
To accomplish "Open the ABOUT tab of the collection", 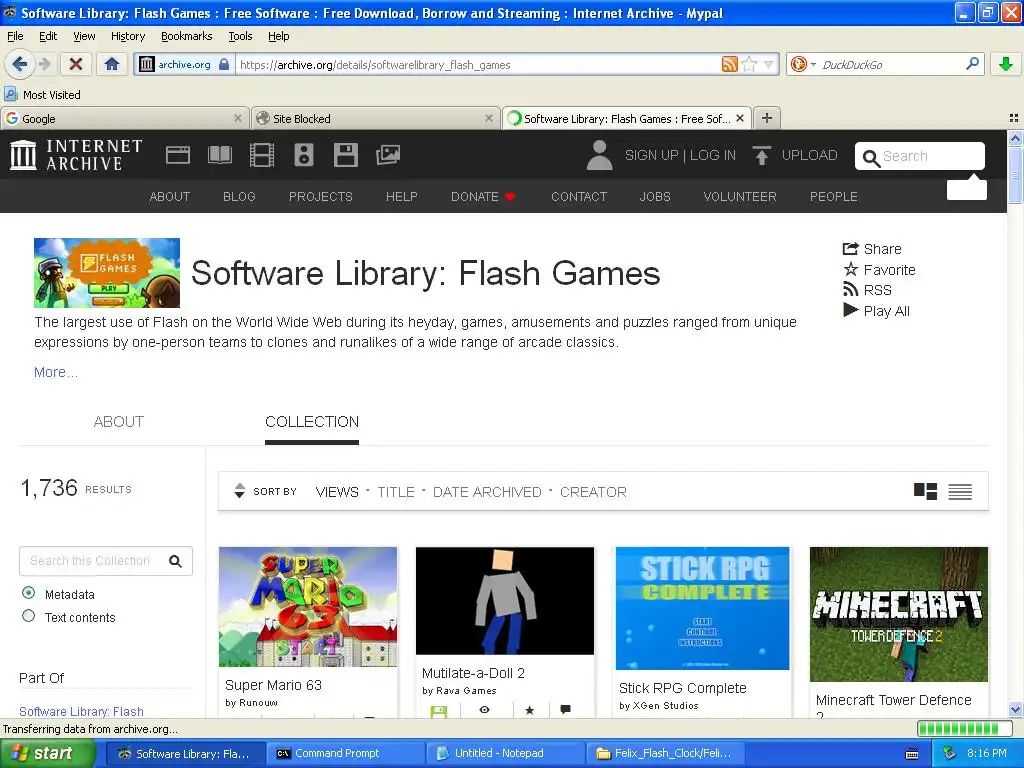I will click(x=119, y=422).
